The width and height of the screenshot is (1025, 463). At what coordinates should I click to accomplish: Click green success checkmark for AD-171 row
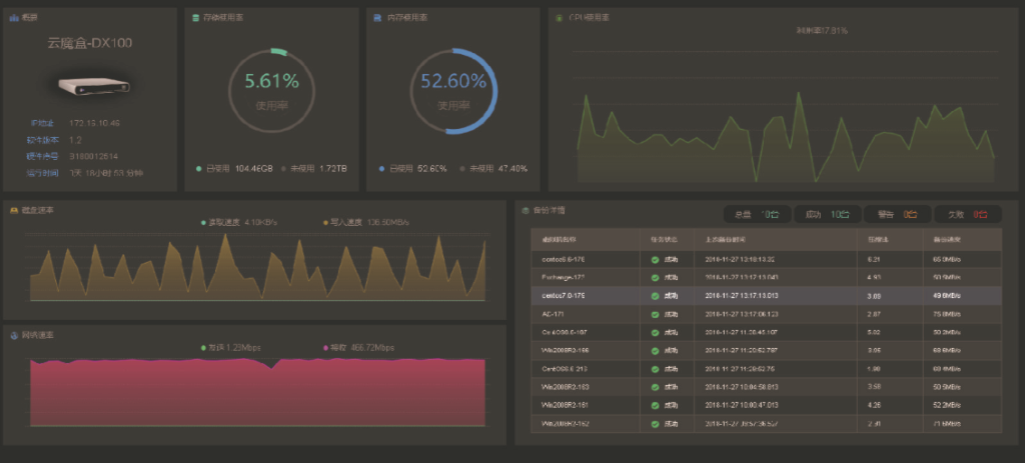point(654,314)
